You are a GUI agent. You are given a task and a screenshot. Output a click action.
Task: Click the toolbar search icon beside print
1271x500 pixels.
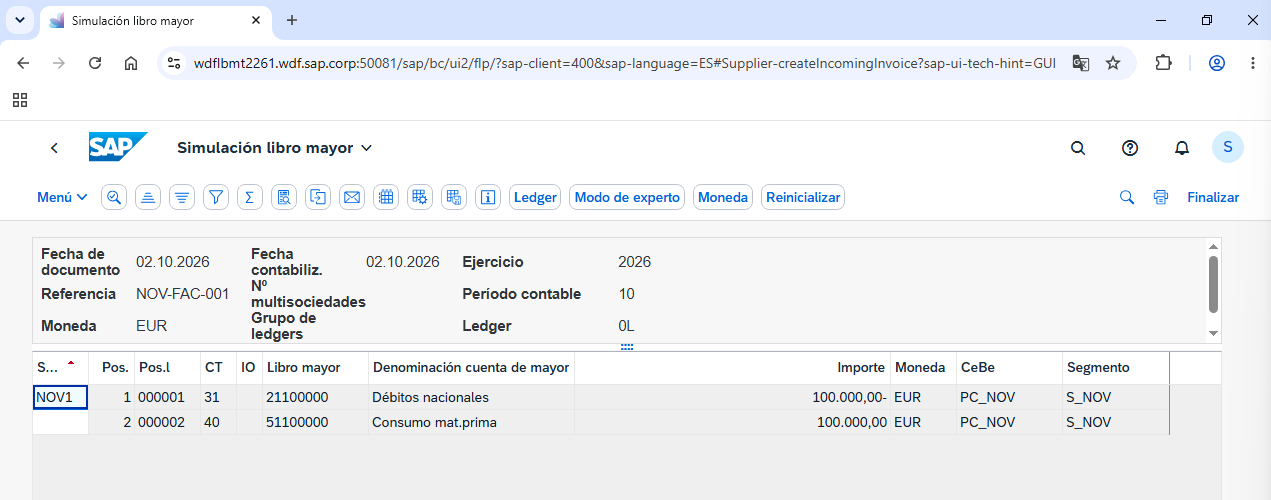click(x=1127, y=197)
